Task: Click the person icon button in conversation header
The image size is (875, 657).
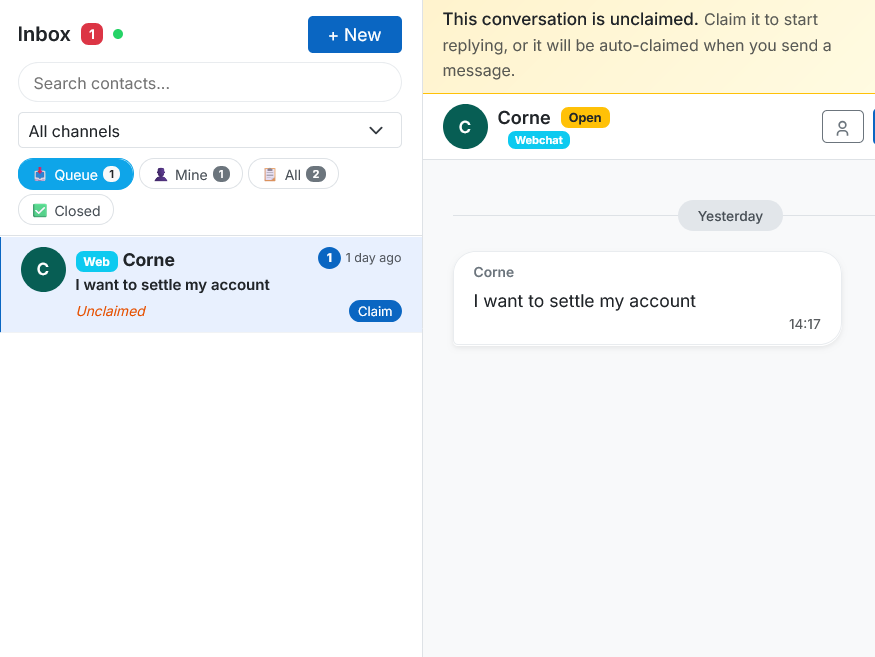Action: pyautogui.click(x=842, y=127)
